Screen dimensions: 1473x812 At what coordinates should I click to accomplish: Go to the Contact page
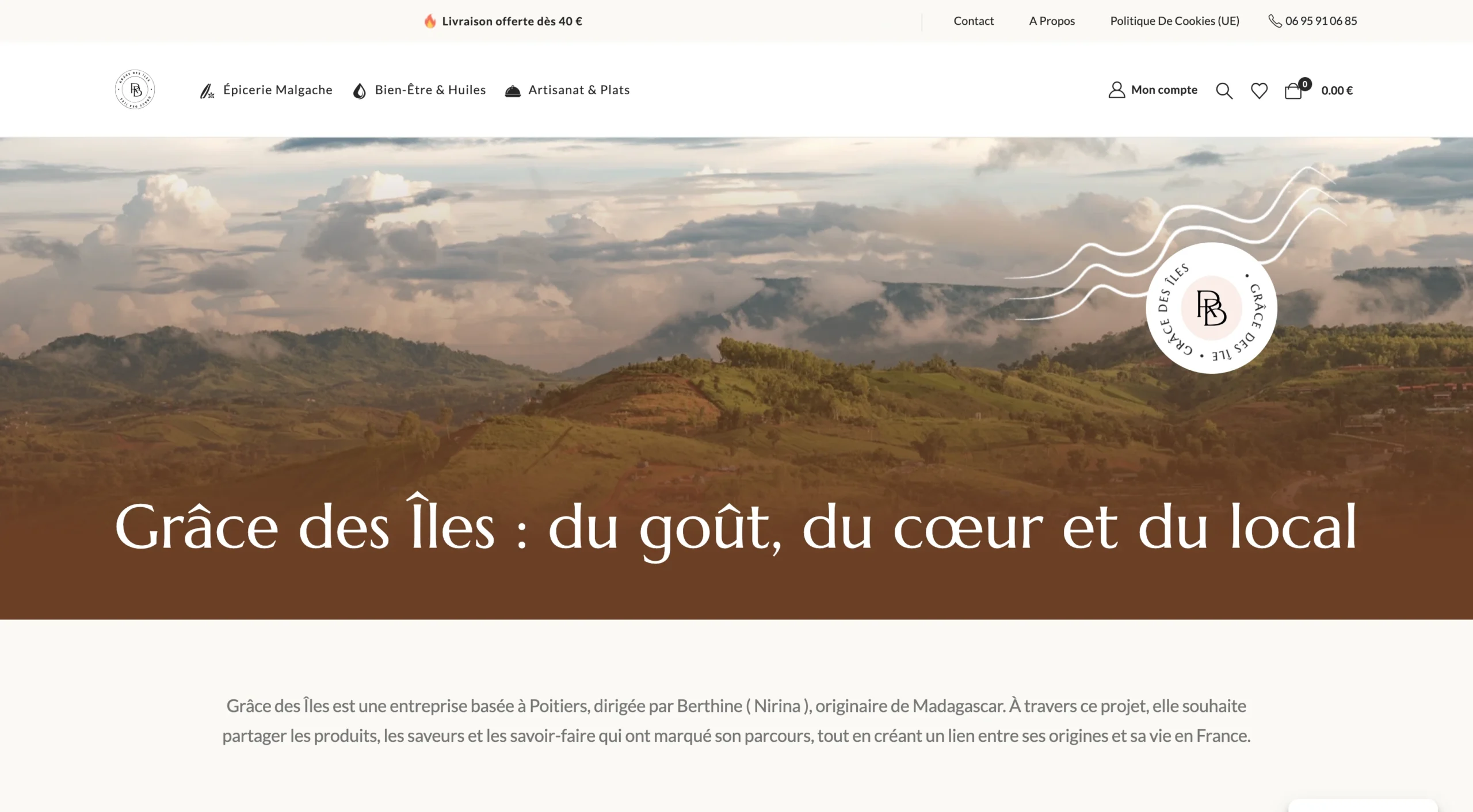pos(974,21)
